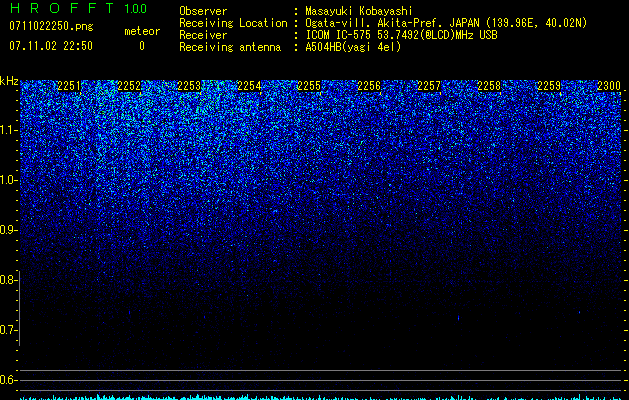This screenshot has height=400, width=629.
Task: Click the 'Receiving Location' label
Action: coord(233,23)
